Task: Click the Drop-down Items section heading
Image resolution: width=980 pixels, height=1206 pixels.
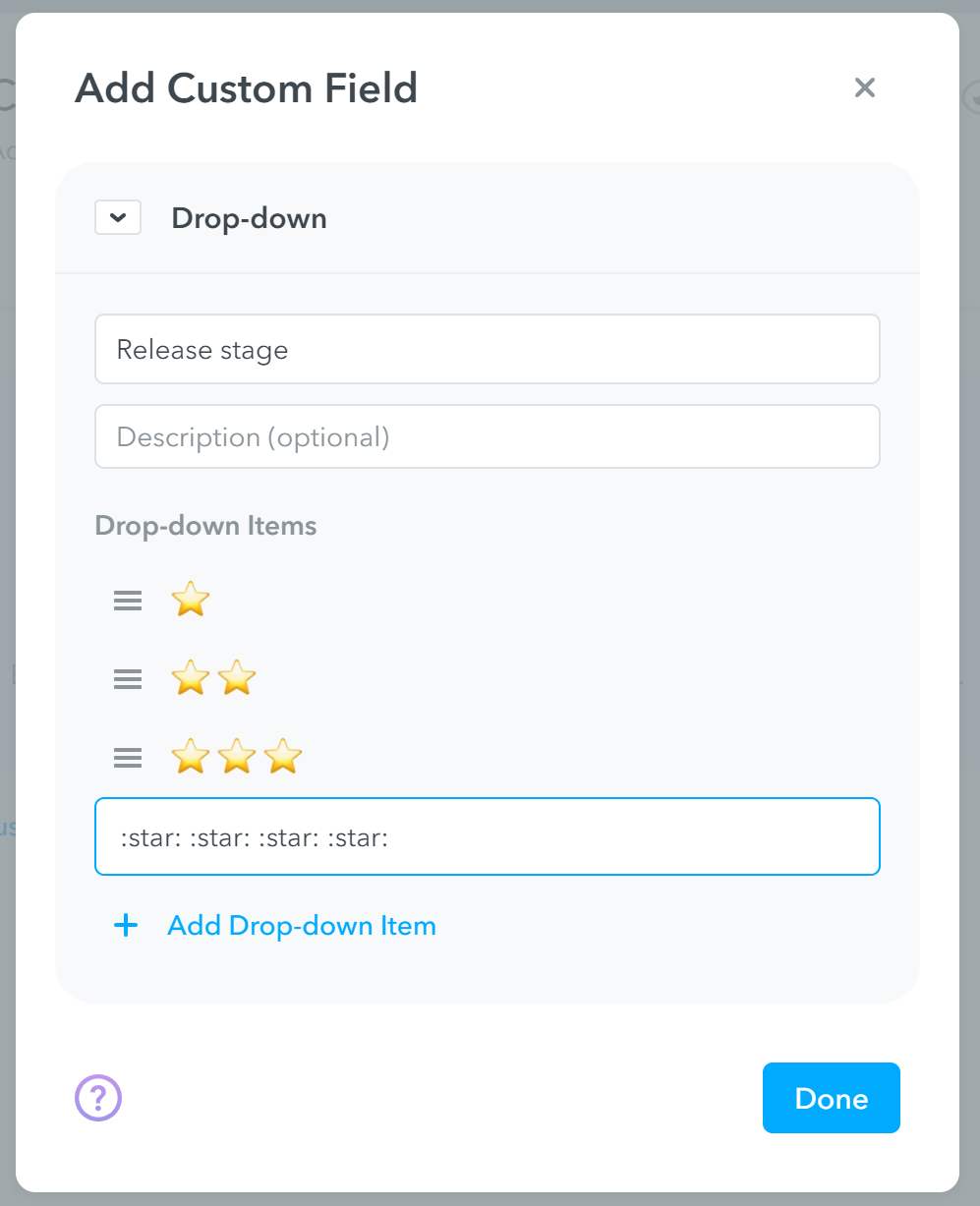Action: (x=205, y=526)
